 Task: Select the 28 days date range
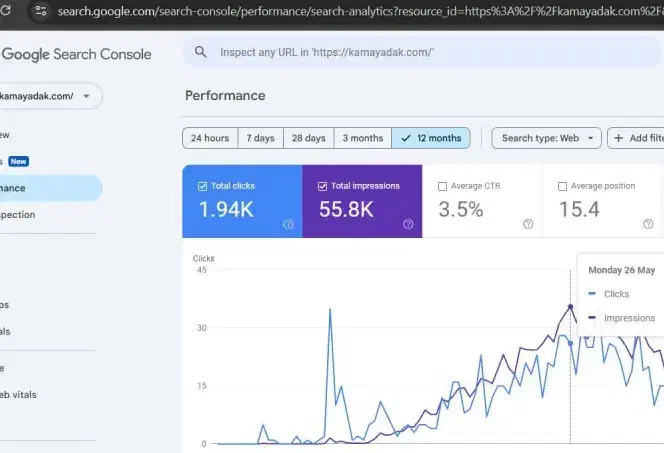click(x=308, y=138)
